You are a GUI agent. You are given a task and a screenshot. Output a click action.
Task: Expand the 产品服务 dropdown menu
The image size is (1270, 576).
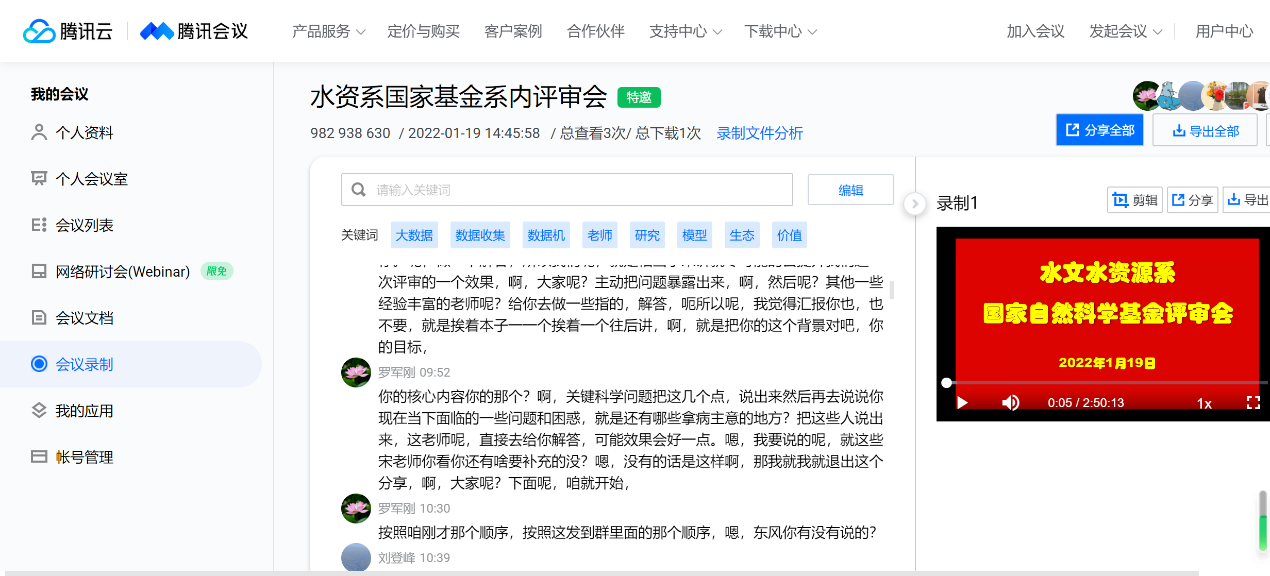(x=328, y=31)
